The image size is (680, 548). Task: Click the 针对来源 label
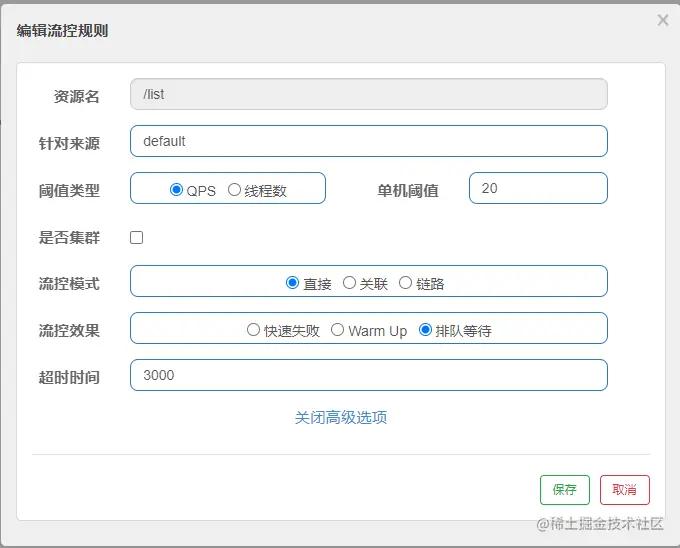(x=69, y=143)
